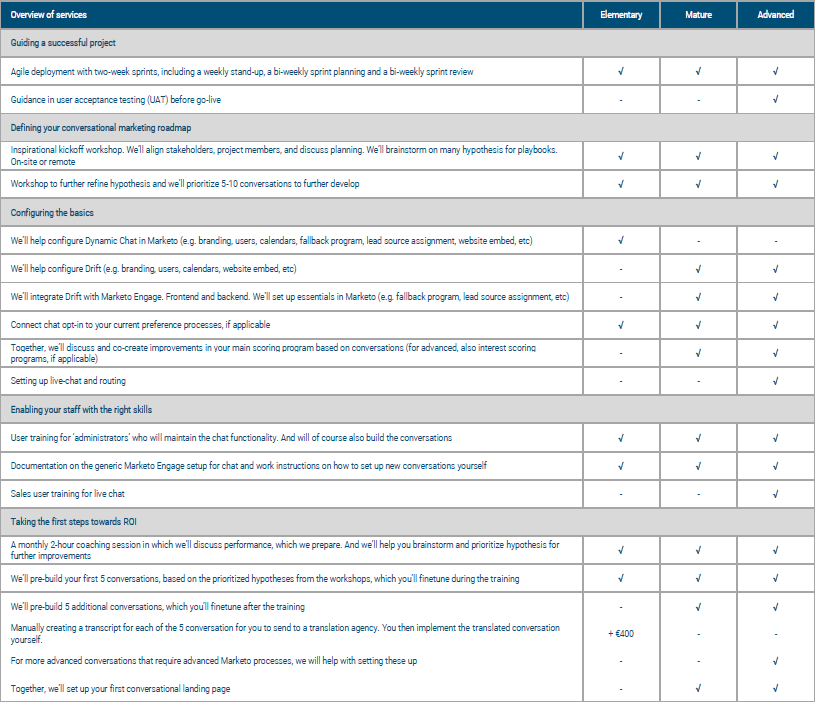
Task: Select the Mature column header
Action: click(698, 15)
